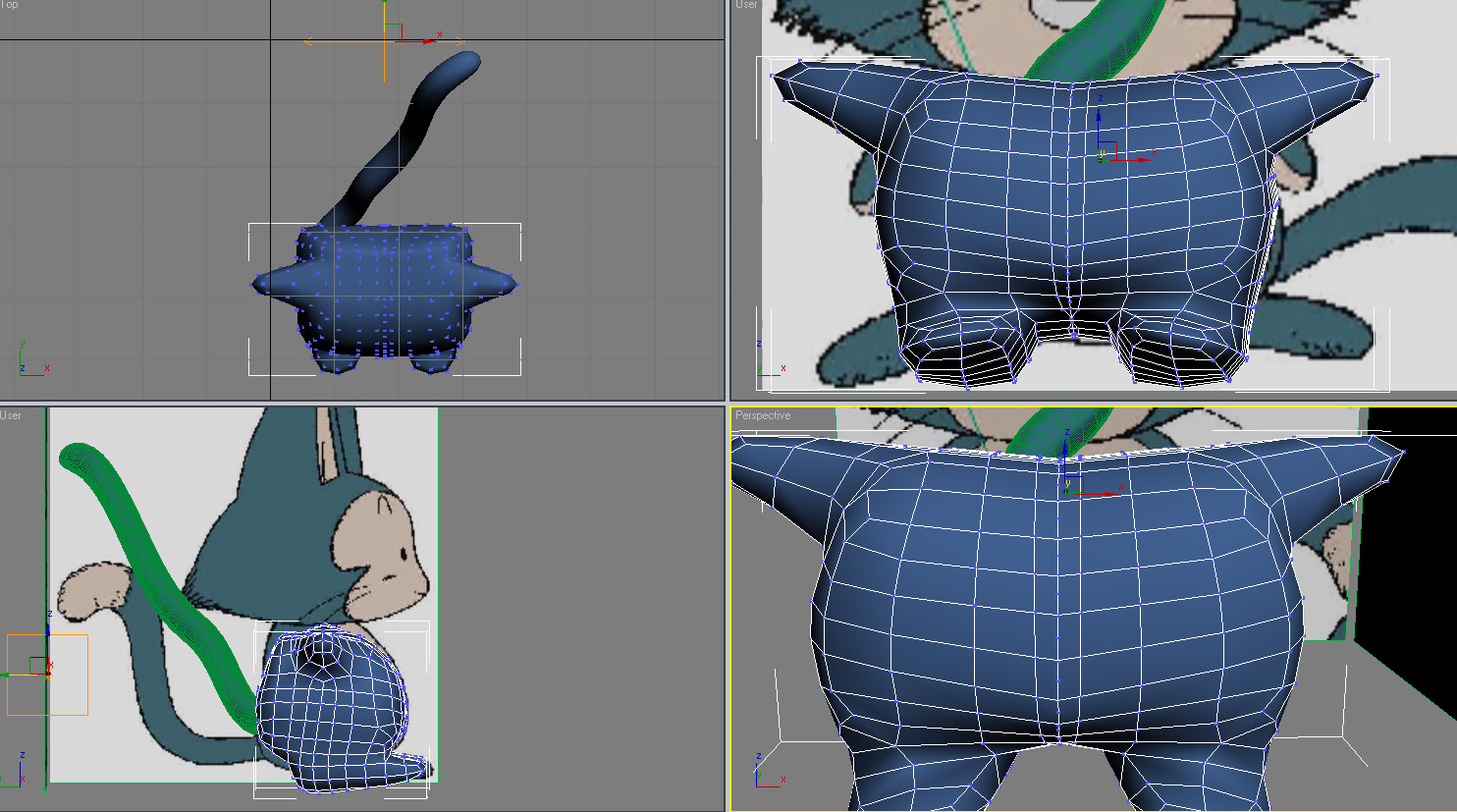Viewport: 1457px width, 812px height.
Task: Click the "User" label of the side-view cat viewport
Action: (x=11, y=415)
